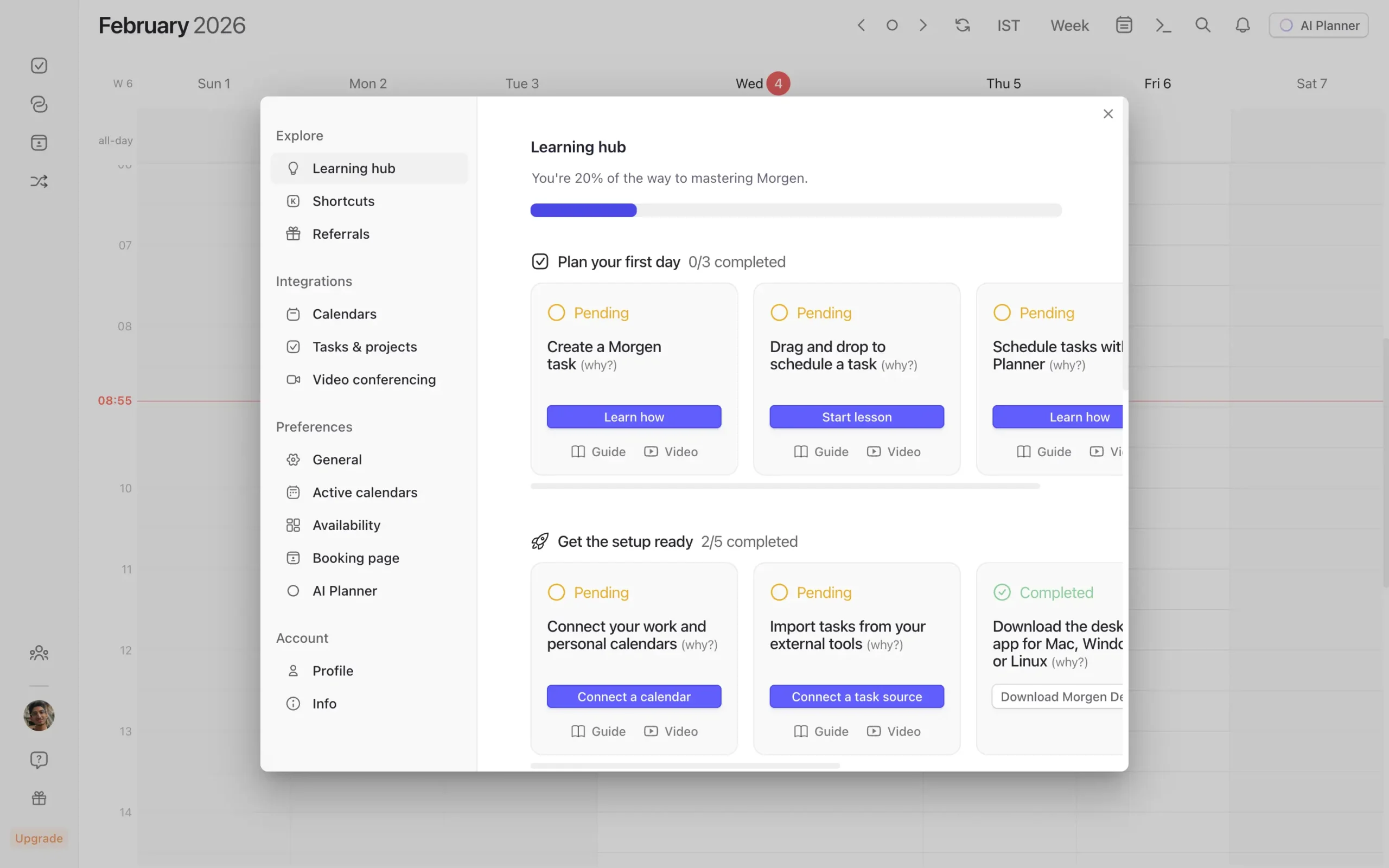Open tasks checkmark icon in left sidebar
1389x868 pixels.
(x=39, y=66)
